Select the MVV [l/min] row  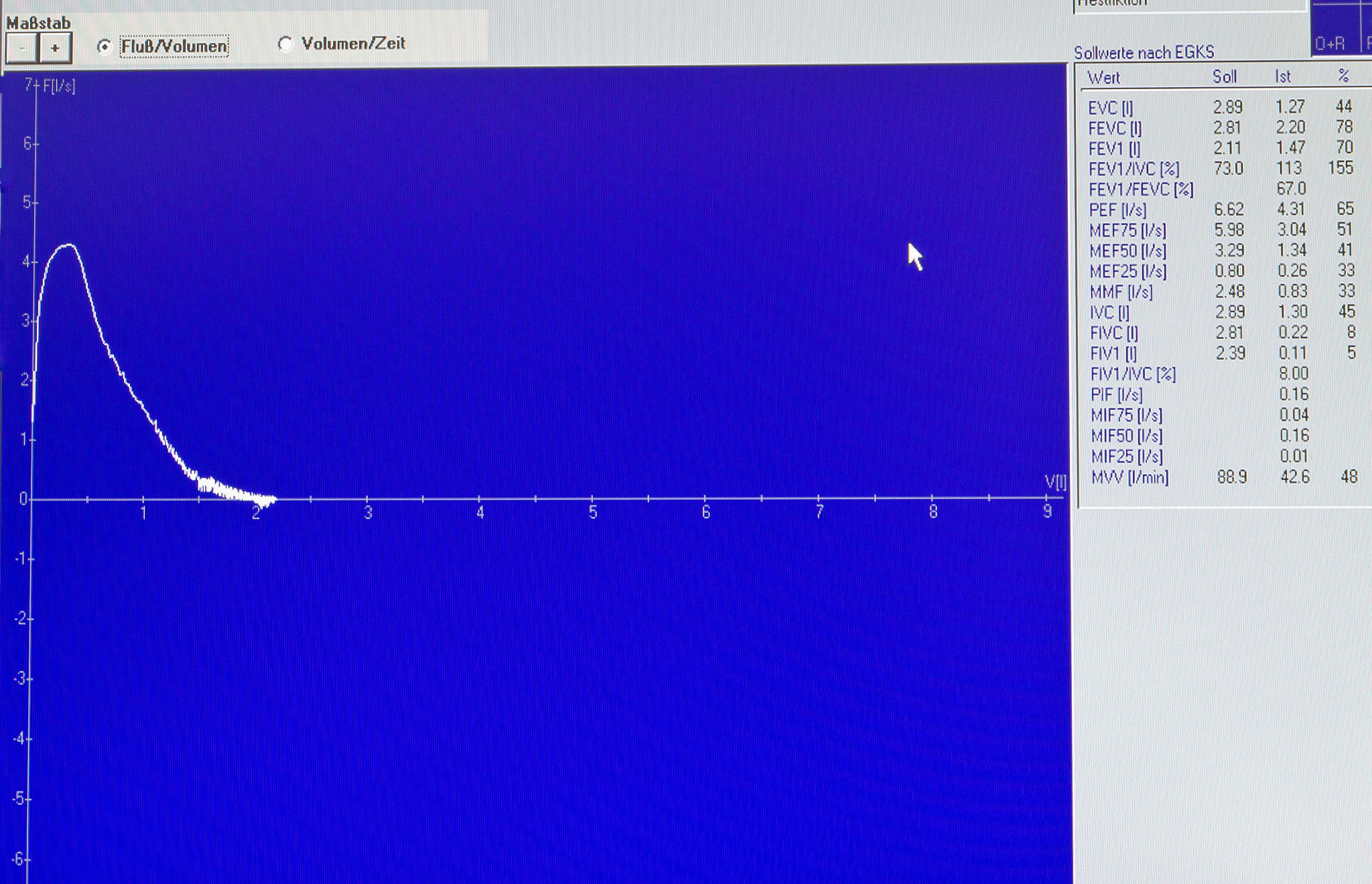coord(1129,477)
